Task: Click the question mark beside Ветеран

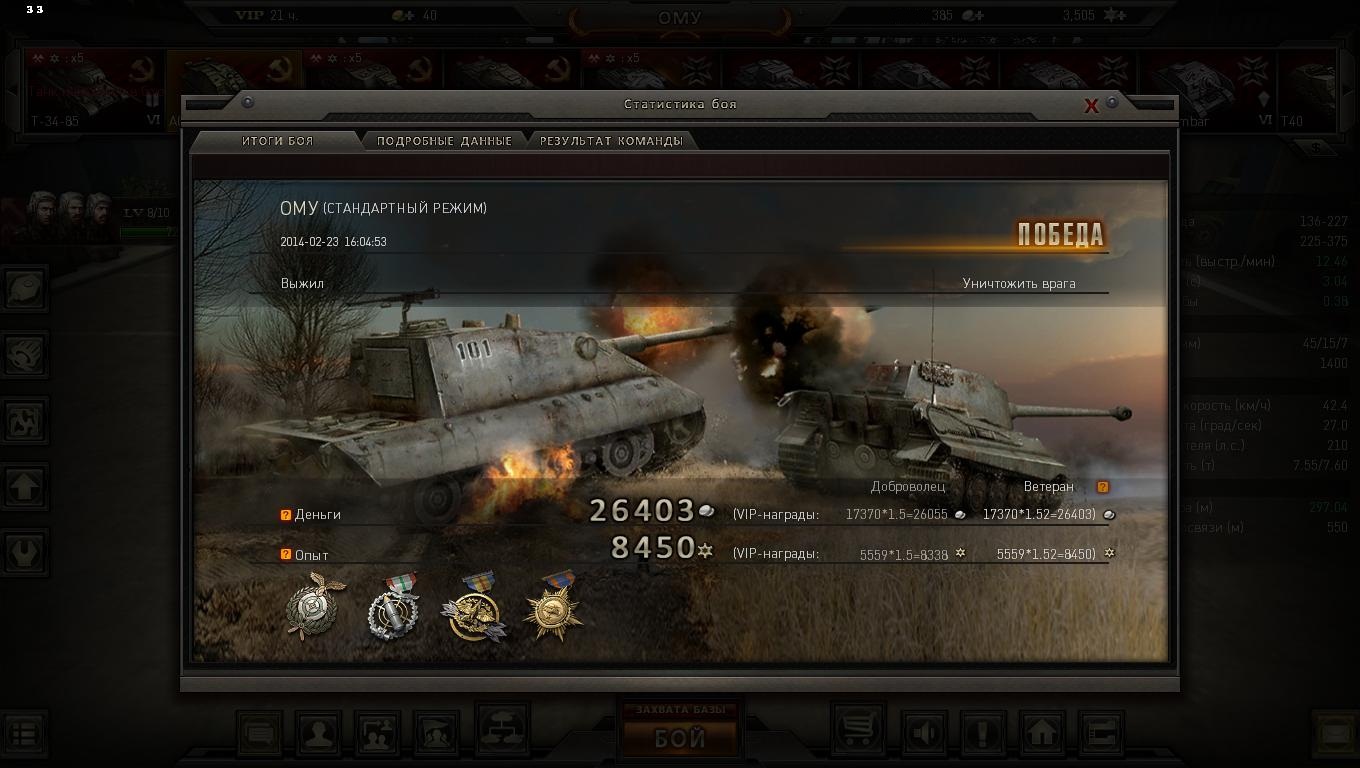Action: click(x=1103, y=487)
